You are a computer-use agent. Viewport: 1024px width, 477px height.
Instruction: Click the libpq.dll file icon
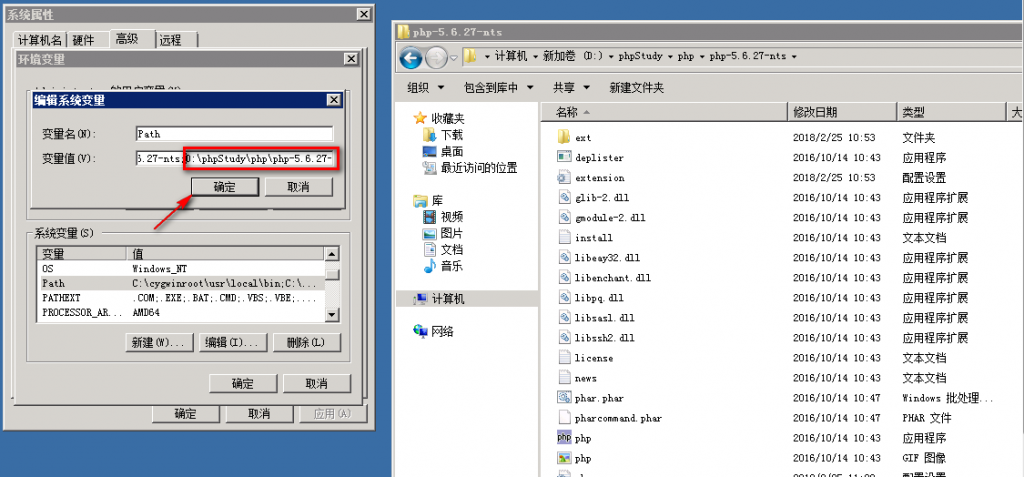point(564,298)
